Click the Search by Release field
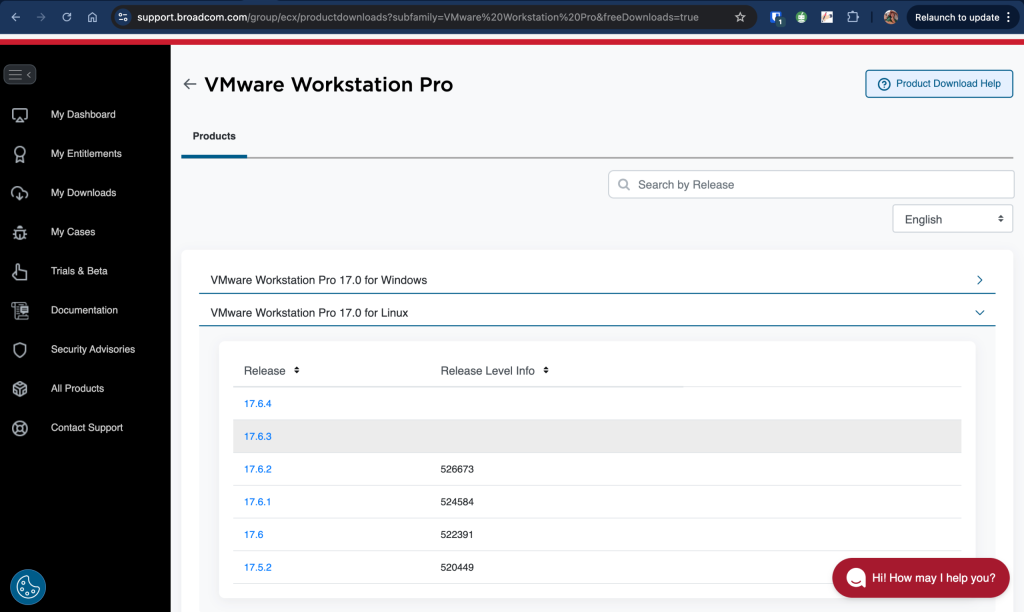 (810, 184)
